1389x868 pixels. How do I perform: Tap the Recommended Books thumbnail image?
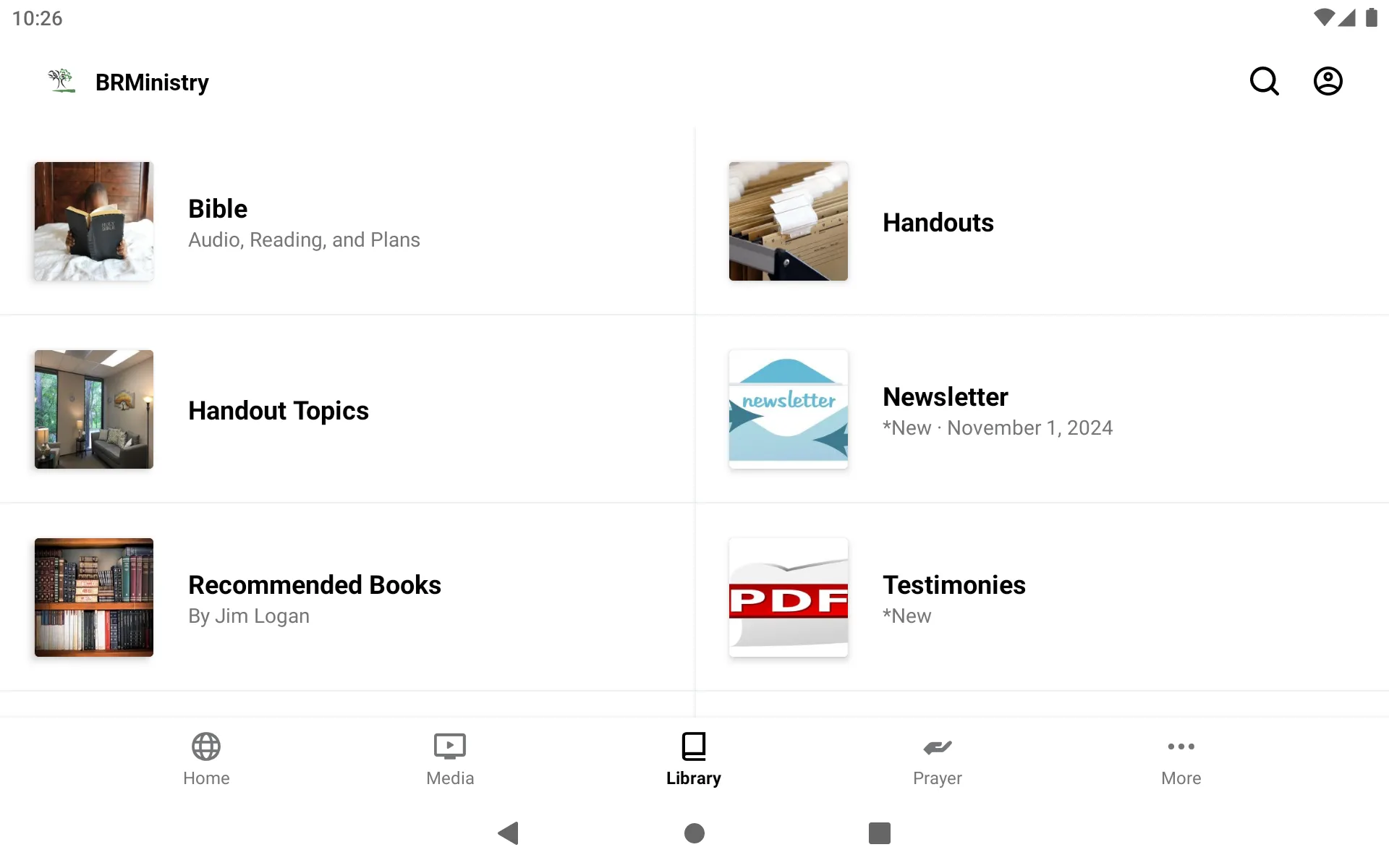pyautogui.click(x=94, y=597)
